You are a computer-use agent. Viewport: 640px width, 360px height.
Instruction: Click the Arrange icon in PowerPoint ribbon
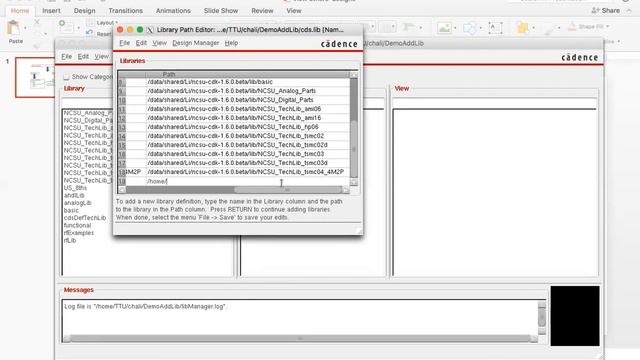coord(523,28)
